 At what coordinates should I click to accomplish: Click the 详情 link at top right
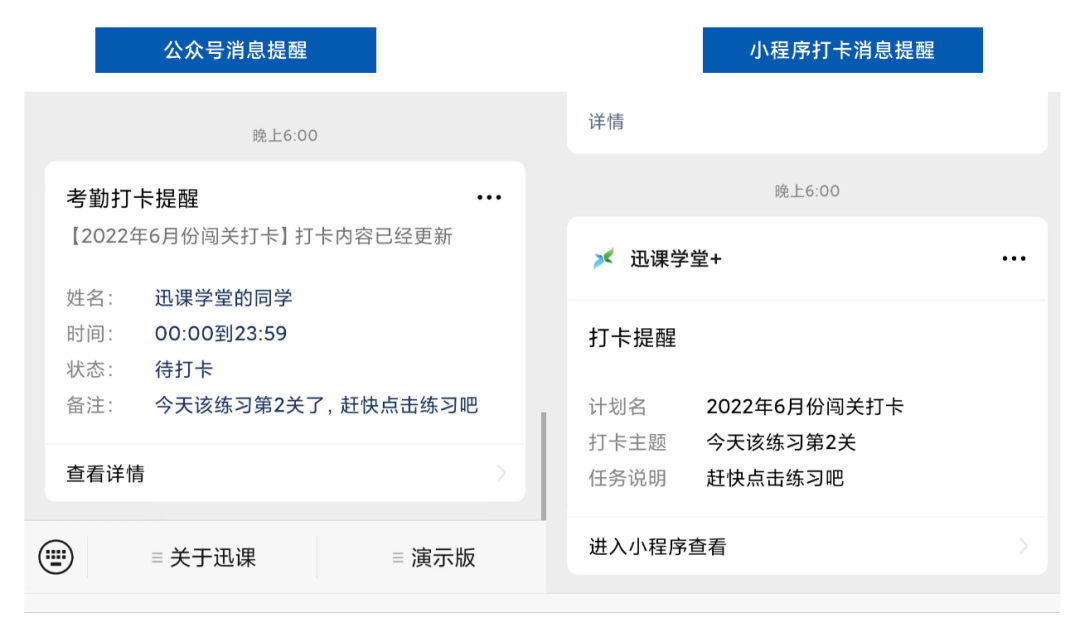coord(605,121)
